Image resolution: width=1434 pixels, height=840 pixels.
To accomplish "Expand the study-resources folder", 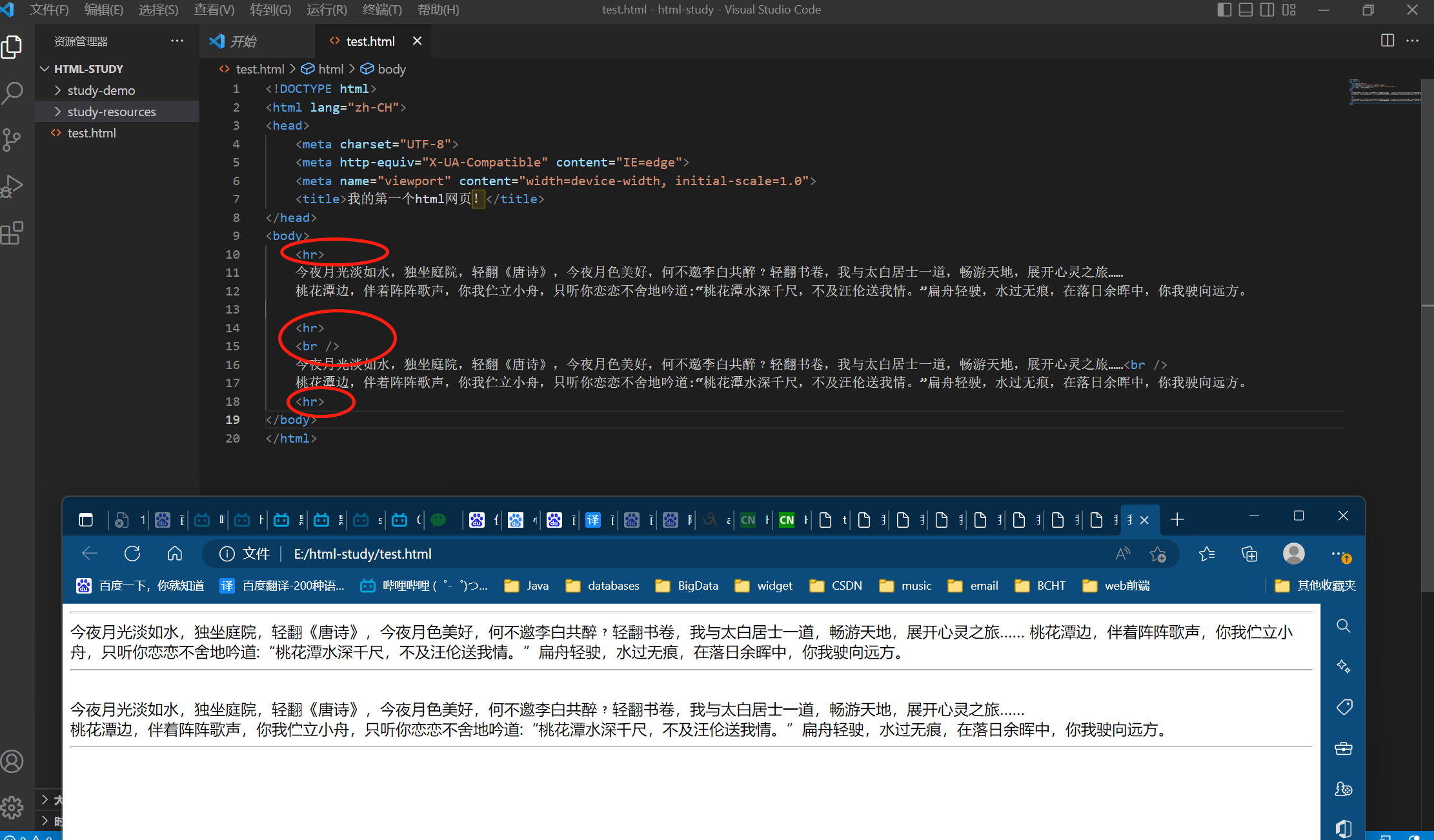I will pos(111,112).
